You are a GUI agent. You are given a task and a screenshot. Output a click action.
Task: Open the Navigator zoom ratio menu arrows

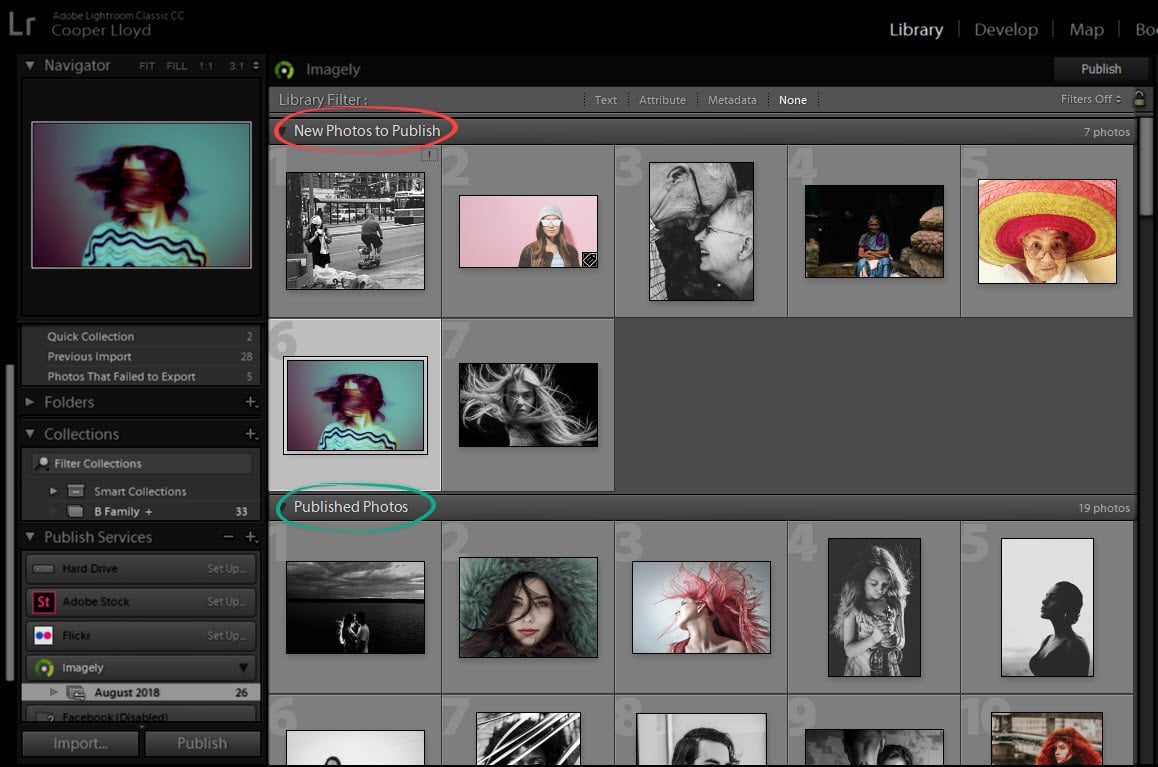[x=256, y=65]
